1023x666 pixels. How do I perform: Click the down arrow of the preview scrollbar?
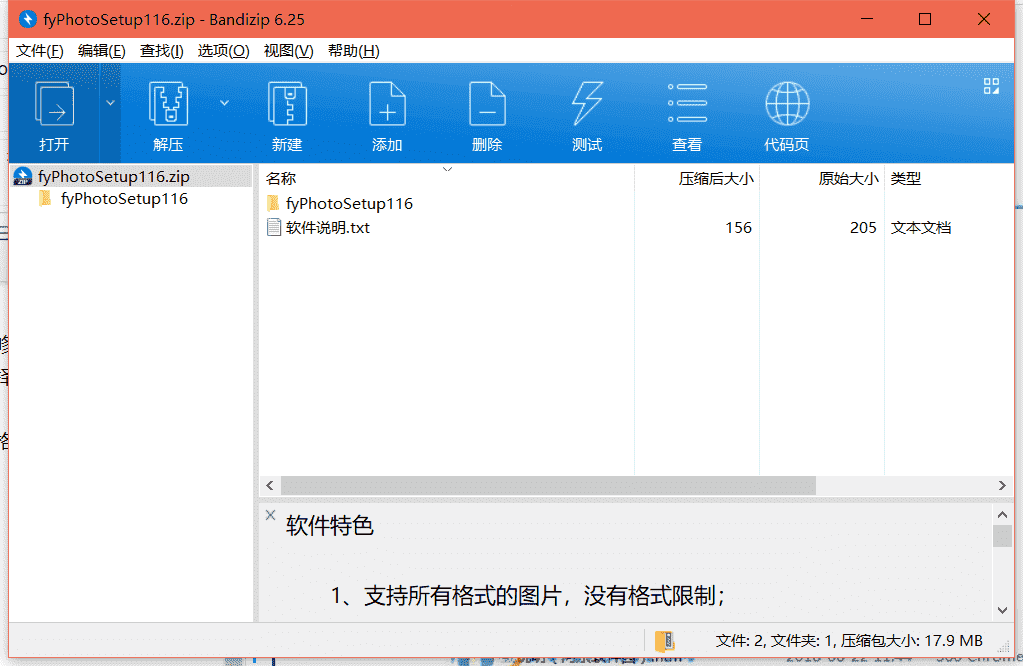click(1002, 610)
